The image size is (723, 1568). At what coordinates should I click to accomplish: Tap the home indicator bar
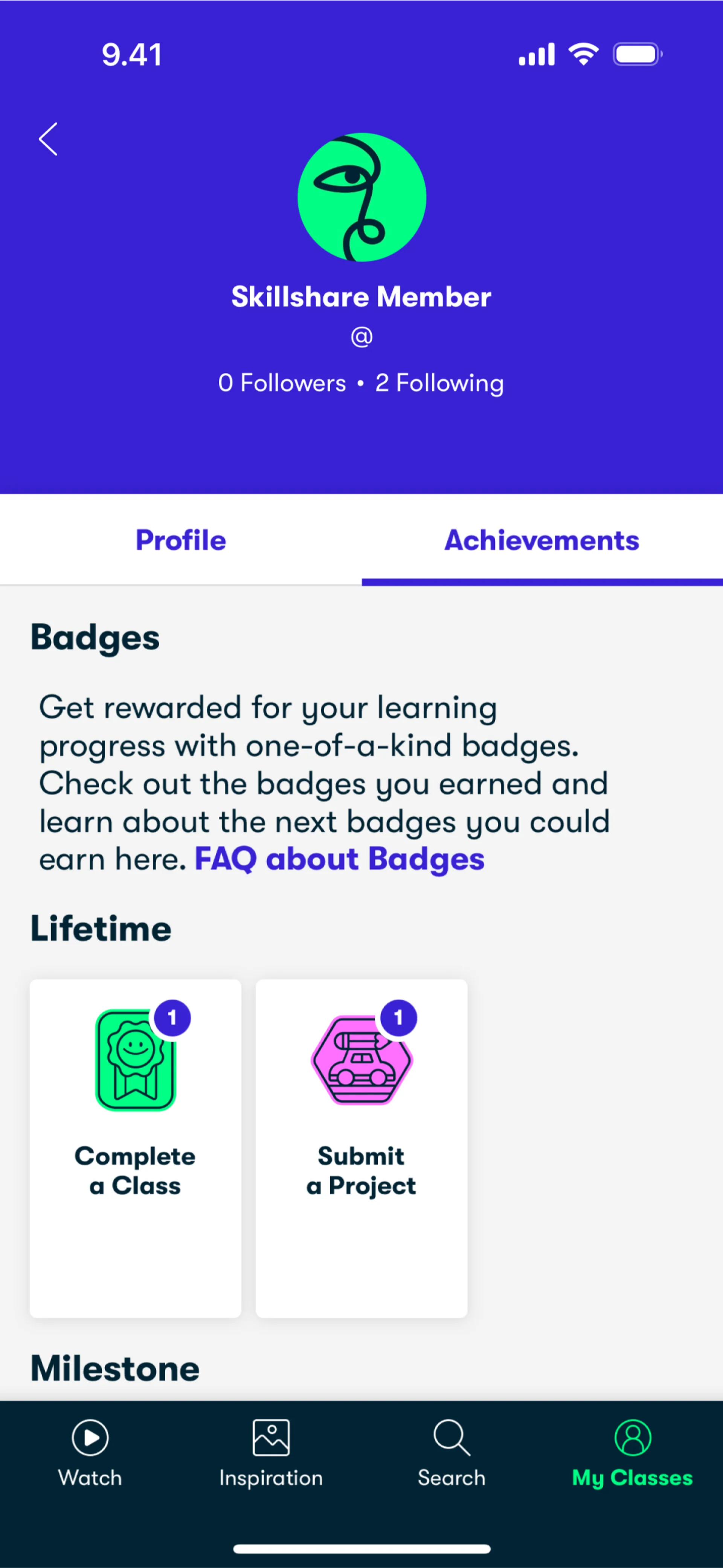(361, 1548)
